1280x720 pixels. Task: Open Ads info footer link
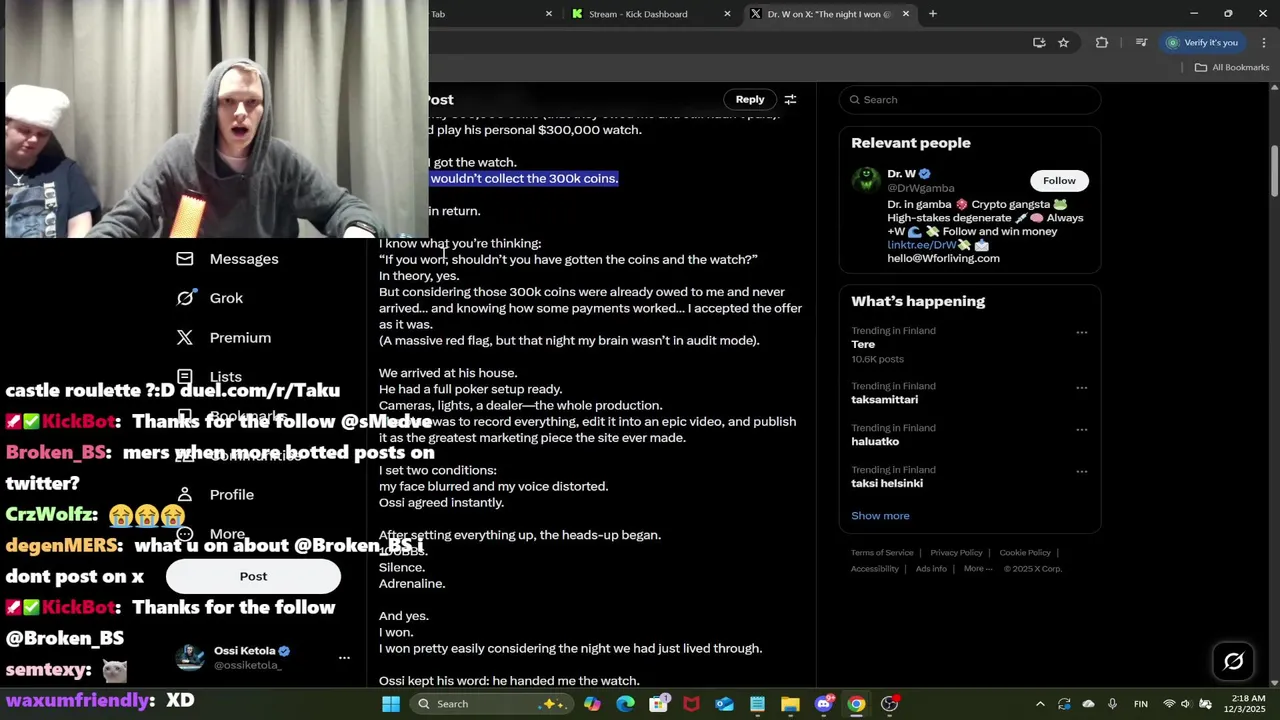click(931, 569)
